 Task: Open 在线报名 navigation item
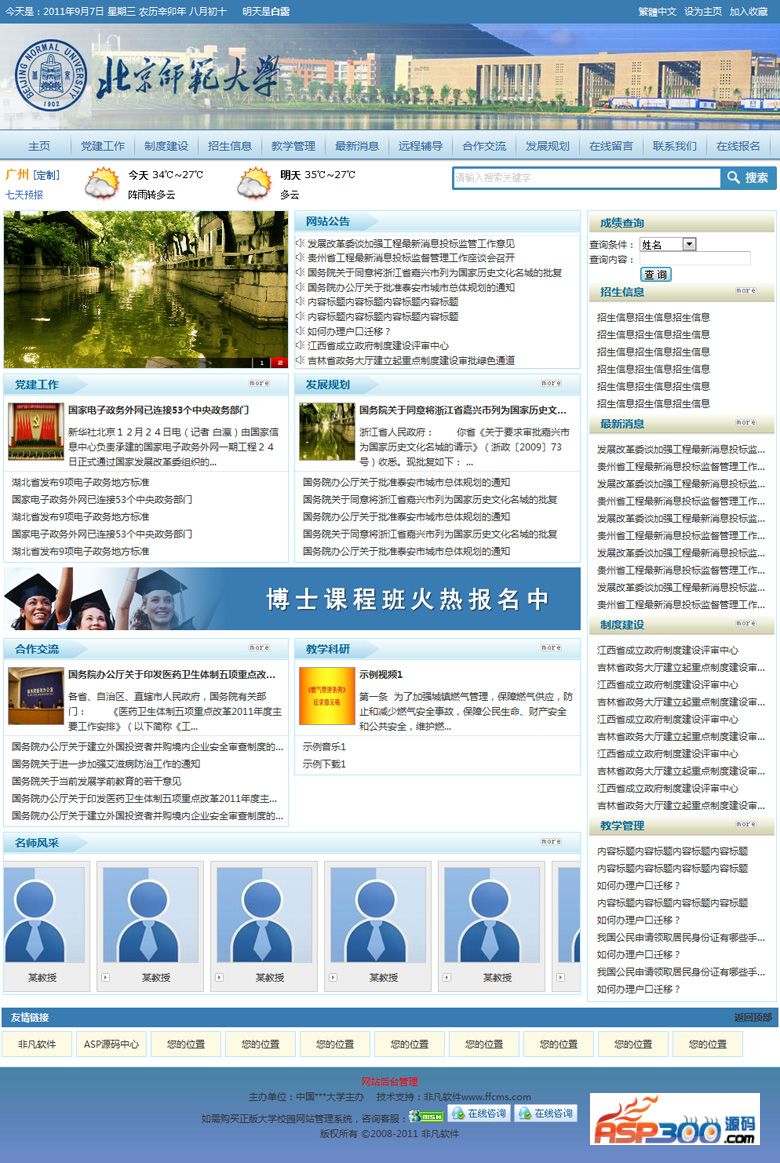738,146
